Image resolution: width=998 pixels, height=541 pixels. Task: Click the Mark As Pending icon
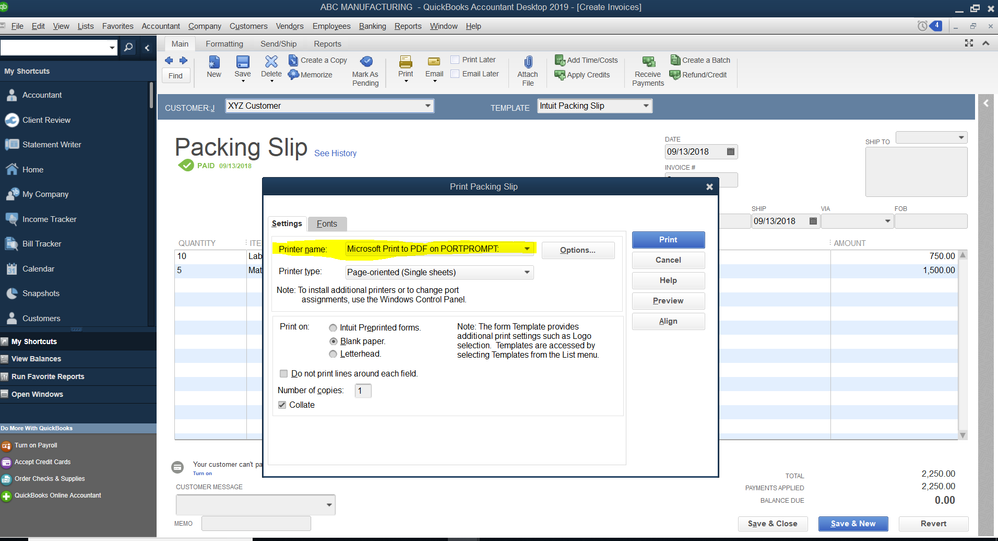click(x=366, y=62)
